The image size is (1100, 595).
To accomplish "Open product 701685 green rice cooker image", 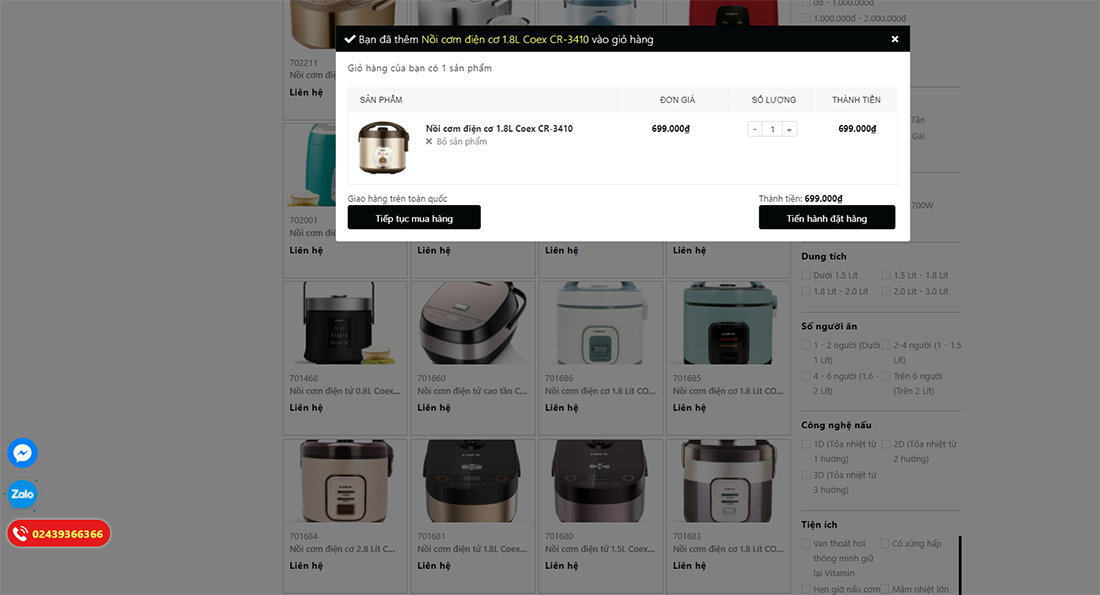I will [728, 323].
